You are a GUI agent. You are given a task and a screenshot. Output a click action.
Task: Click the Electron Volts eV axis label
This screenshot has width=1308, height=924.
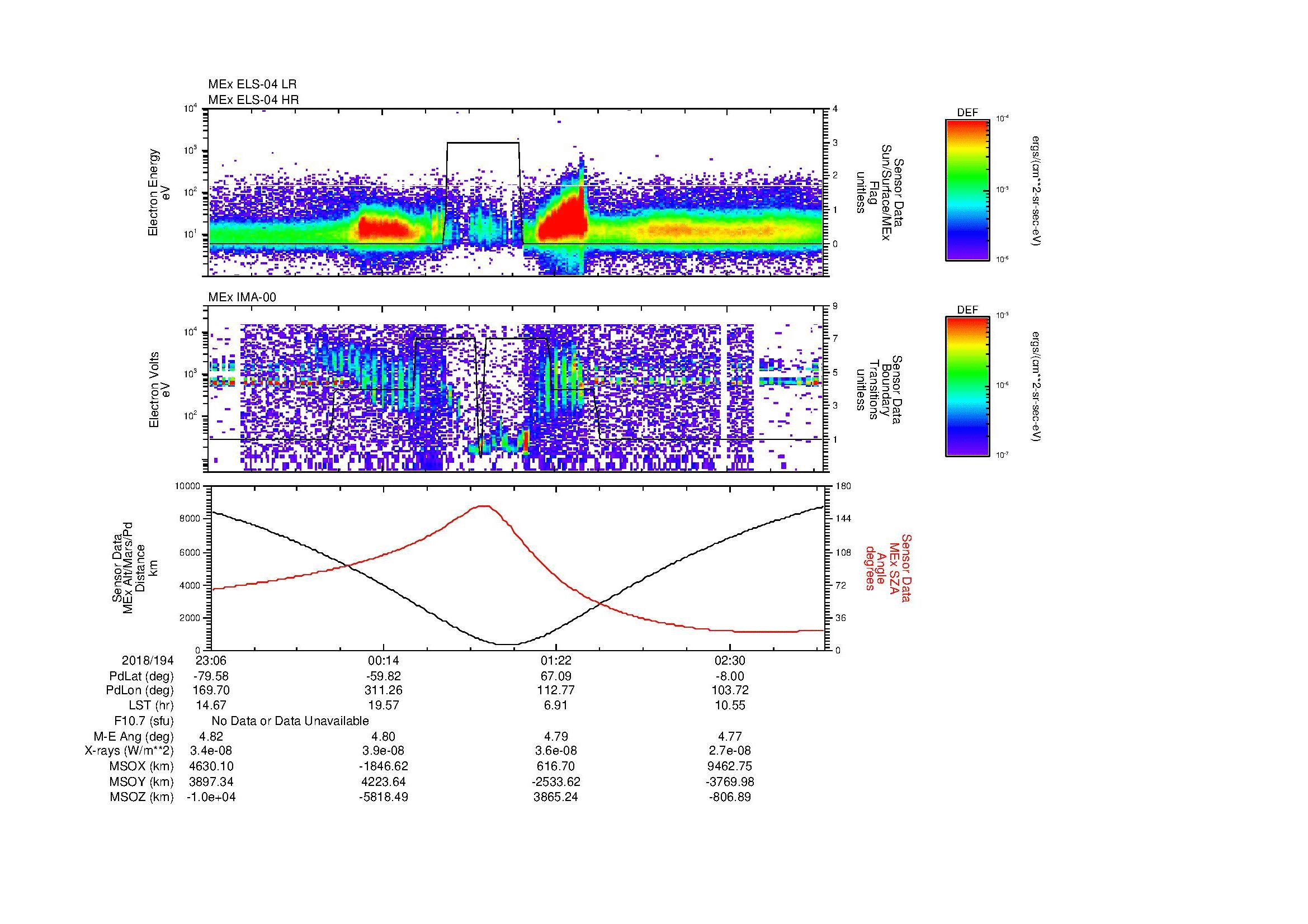159,390
